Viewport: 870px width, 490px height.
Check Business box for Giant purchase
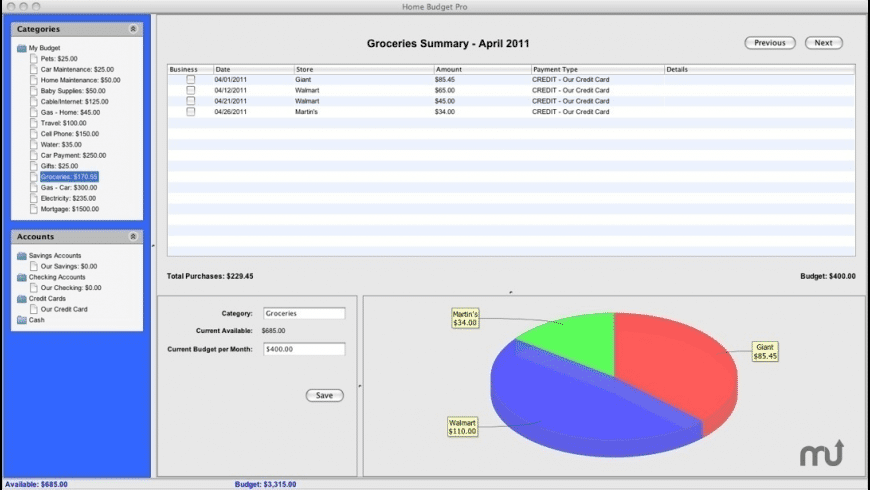pyautogui.click(x=191, y=79)
